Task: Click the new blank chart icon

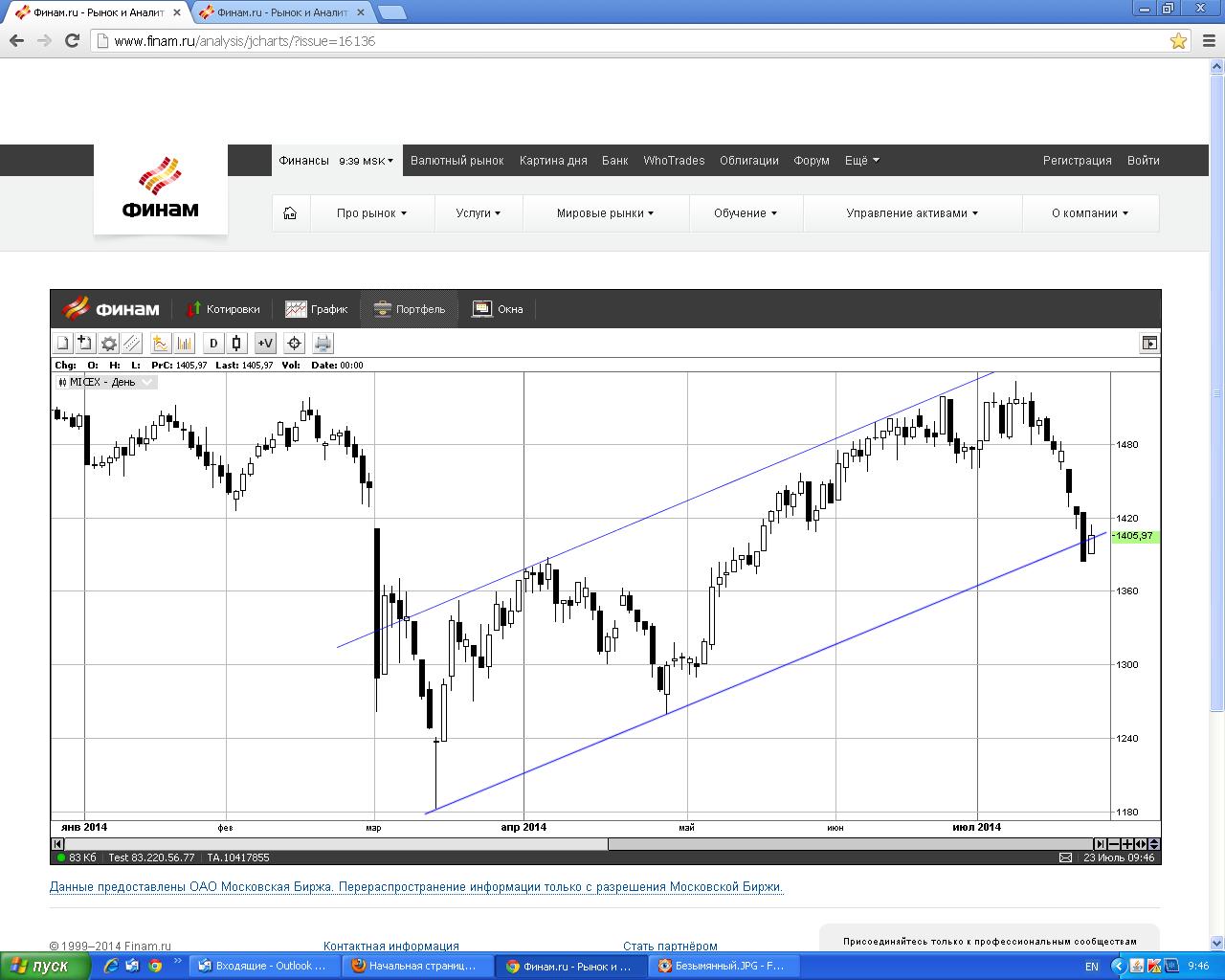Action: (63, 343)
